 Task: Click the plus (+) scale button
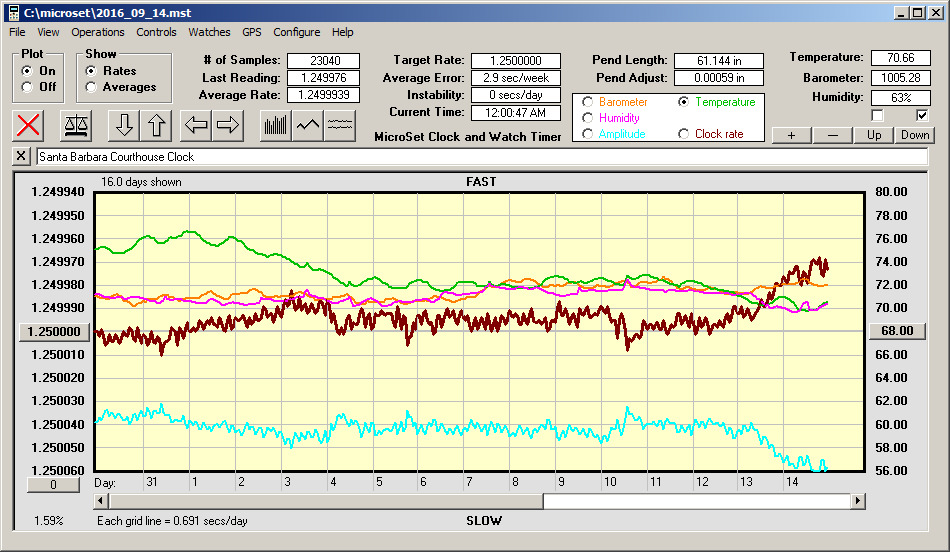click(791, 135)
